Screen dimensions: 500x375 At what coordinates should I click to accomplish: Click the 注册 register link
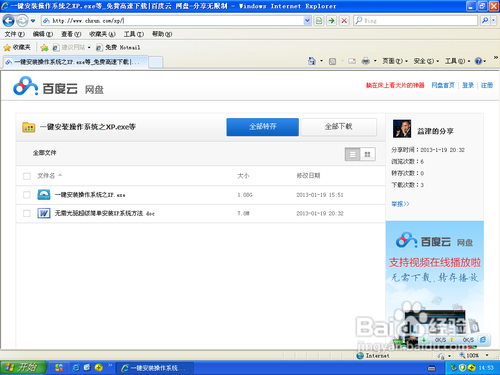[487, 85]
